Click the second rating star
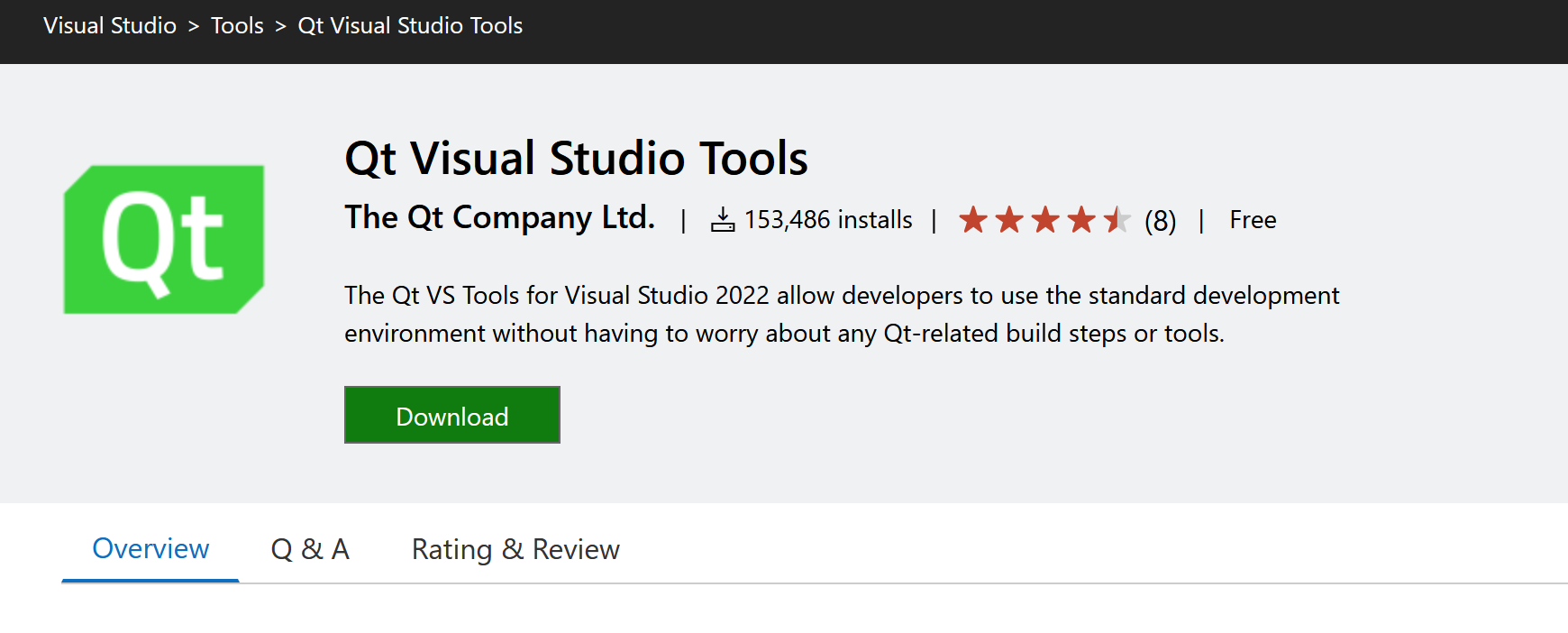The image size is (1568, 633). click(1009, 219)
